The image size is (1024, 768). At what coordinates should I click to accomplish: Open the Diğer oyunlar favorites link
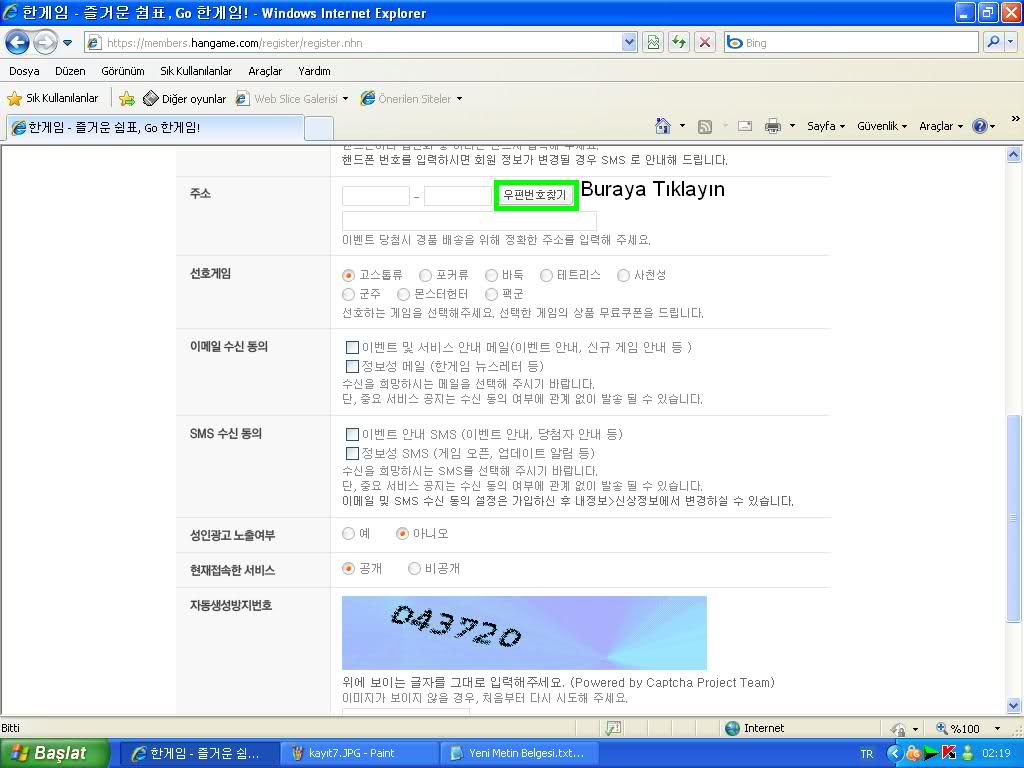185,99
